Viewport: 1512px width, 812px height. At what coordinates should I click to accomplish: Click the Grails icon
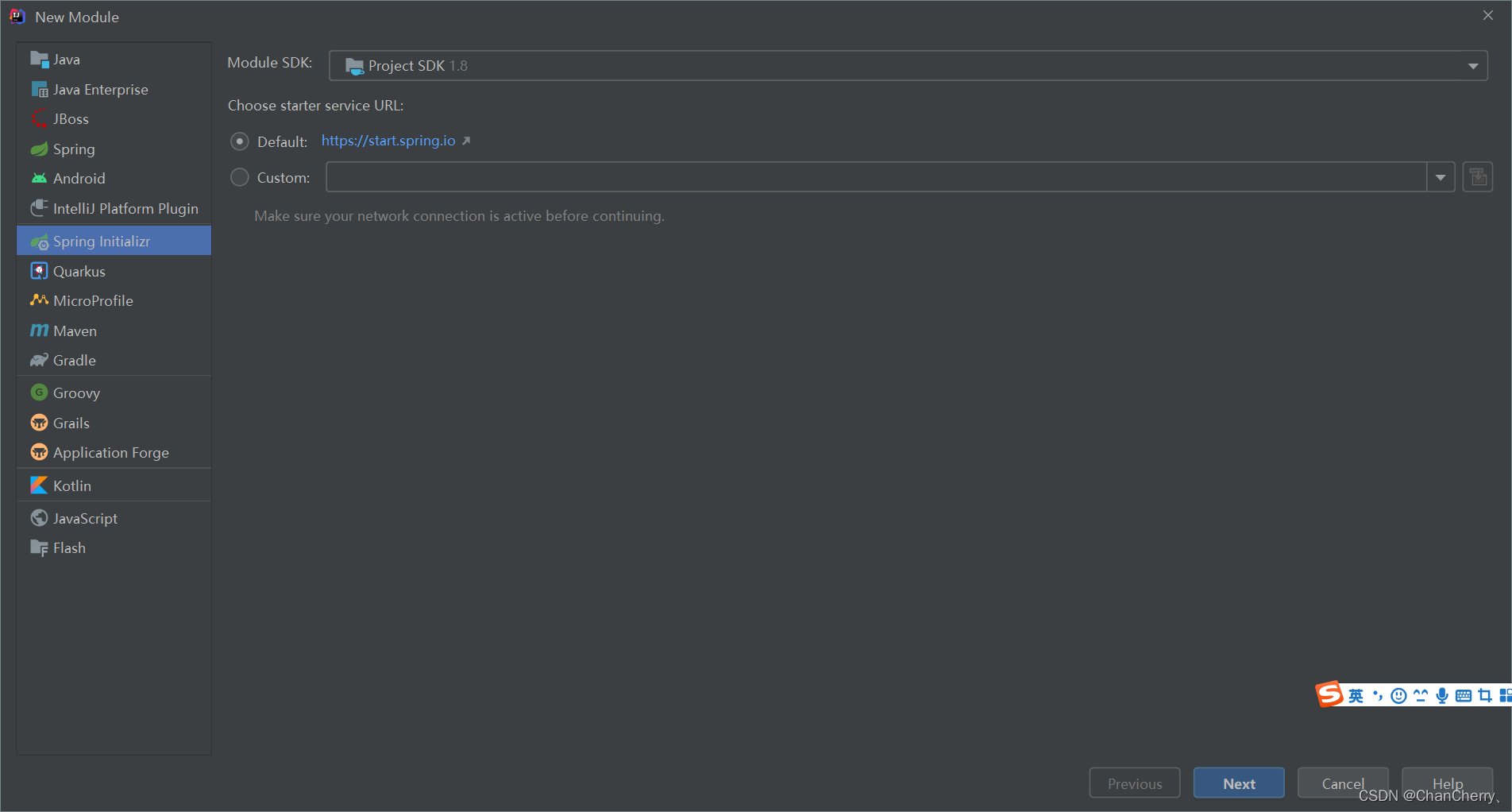(39, 423)
